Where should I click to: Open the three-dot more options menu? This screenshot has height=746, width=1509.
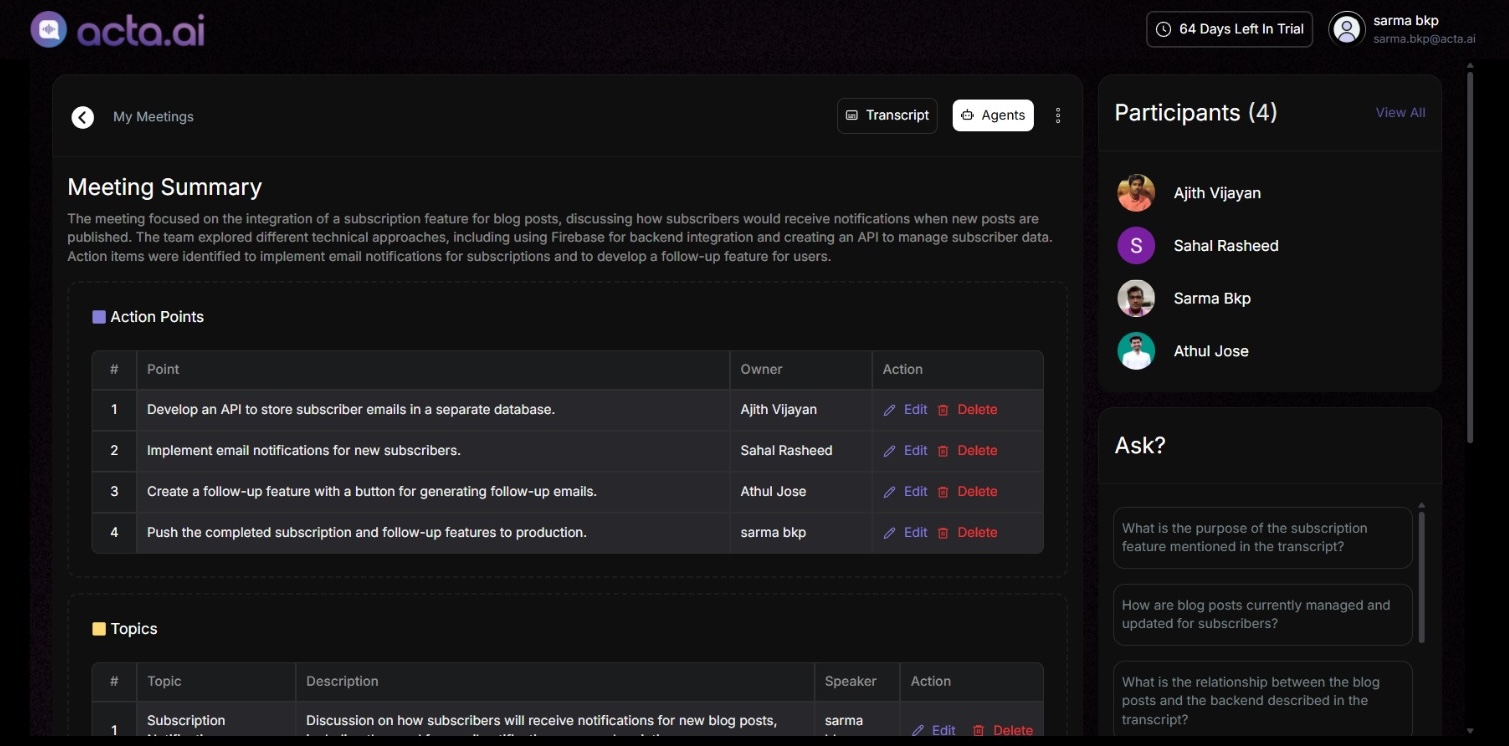click(x=1058, y=116)
